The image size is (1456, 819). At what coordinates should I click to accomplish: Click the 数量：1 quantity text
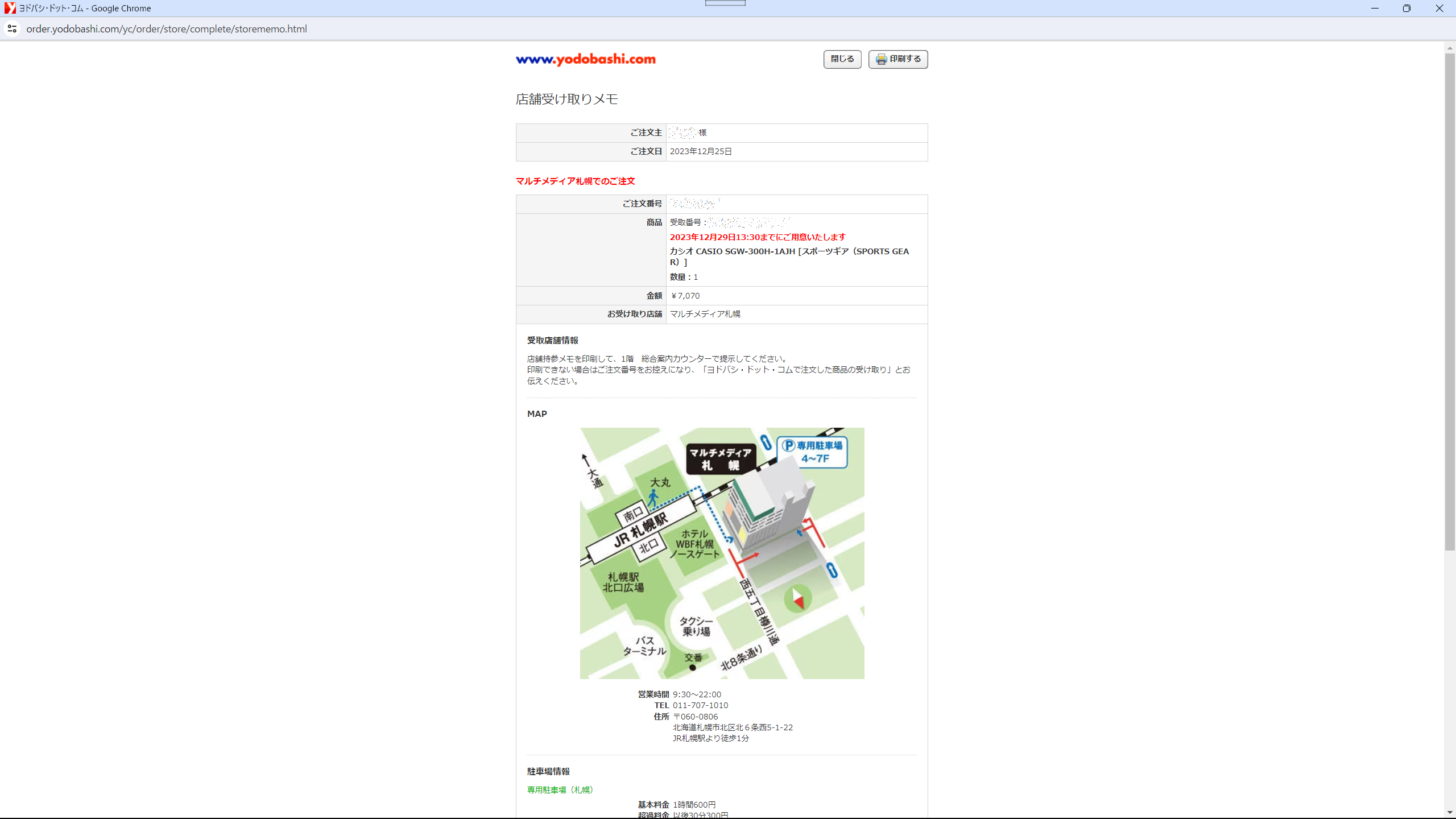pos(684,277)
